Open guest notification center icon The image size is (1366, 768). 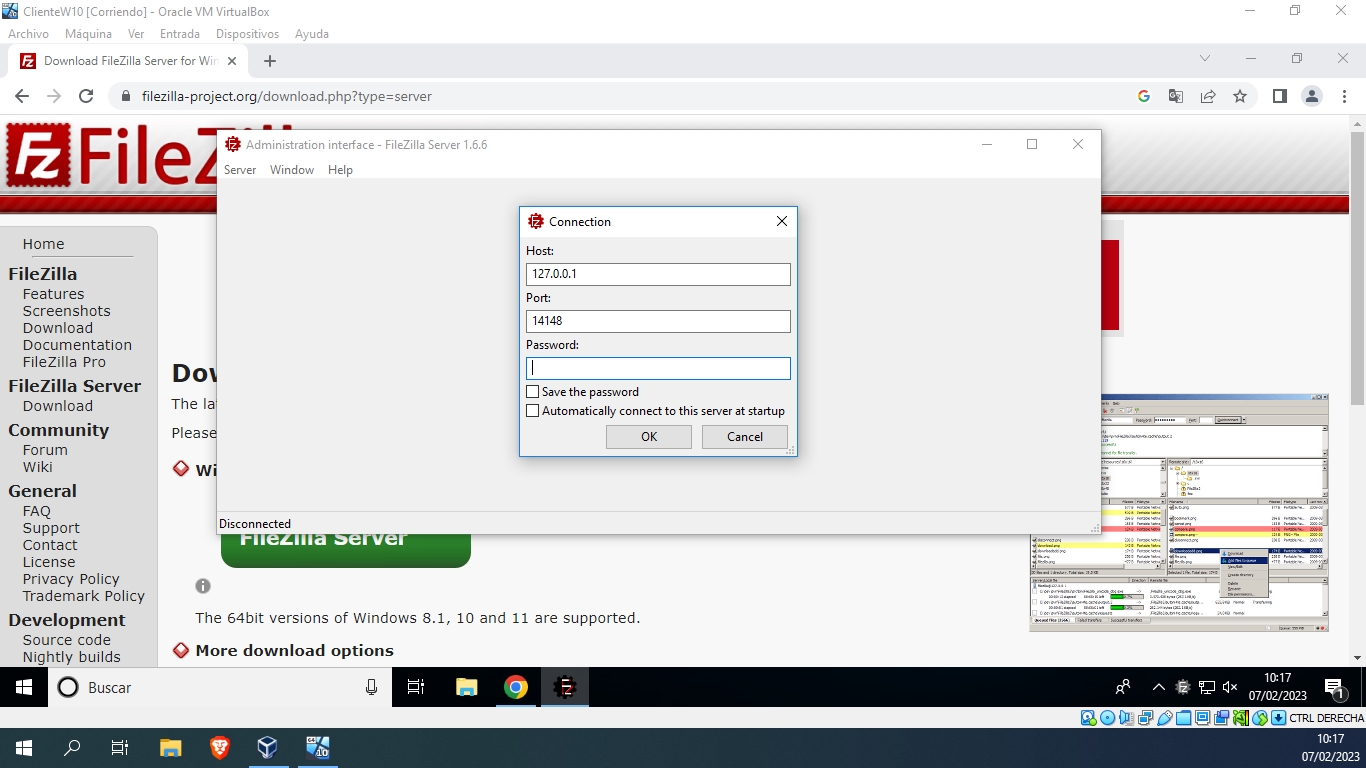pos(1336,688)
